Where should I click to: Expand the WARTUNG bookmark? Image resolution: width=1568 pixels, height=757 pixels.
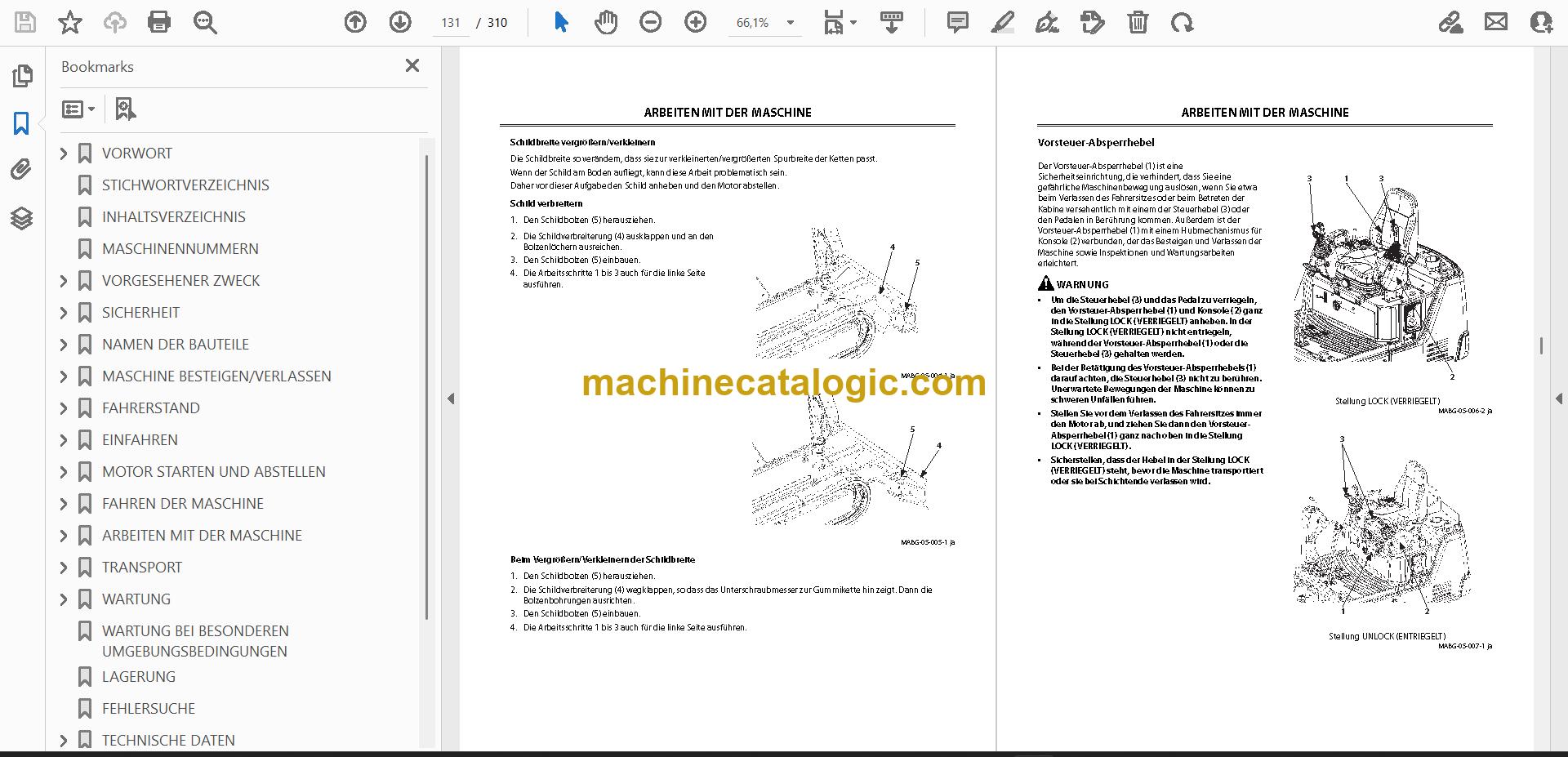[64, 599]
